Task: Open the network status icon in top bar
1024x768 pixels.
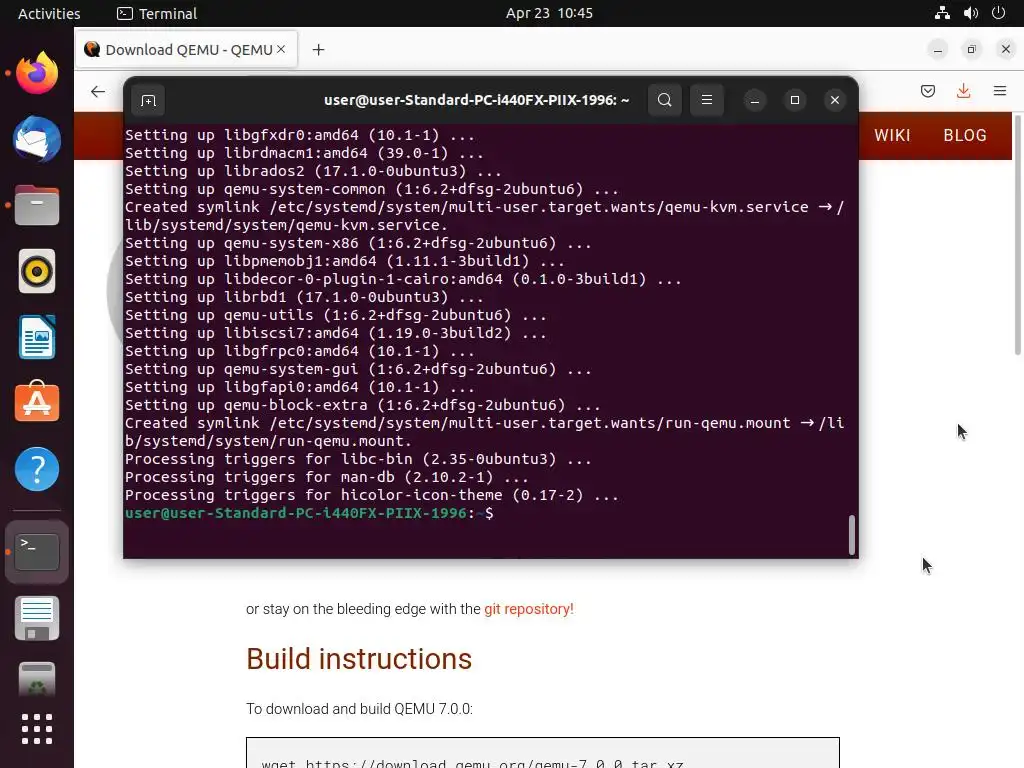Action: [x=942, y=13]
